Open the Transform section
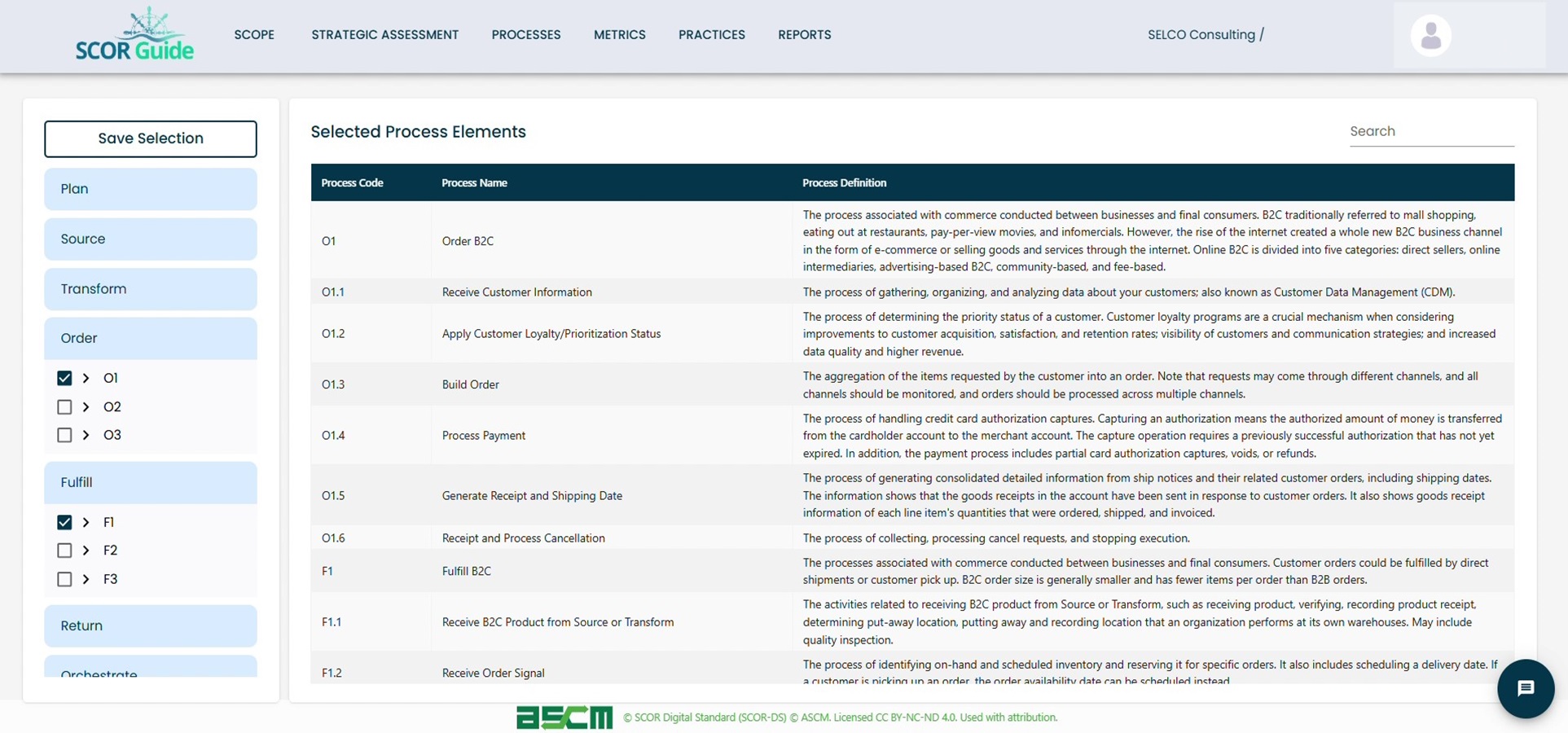 (150, 289)
